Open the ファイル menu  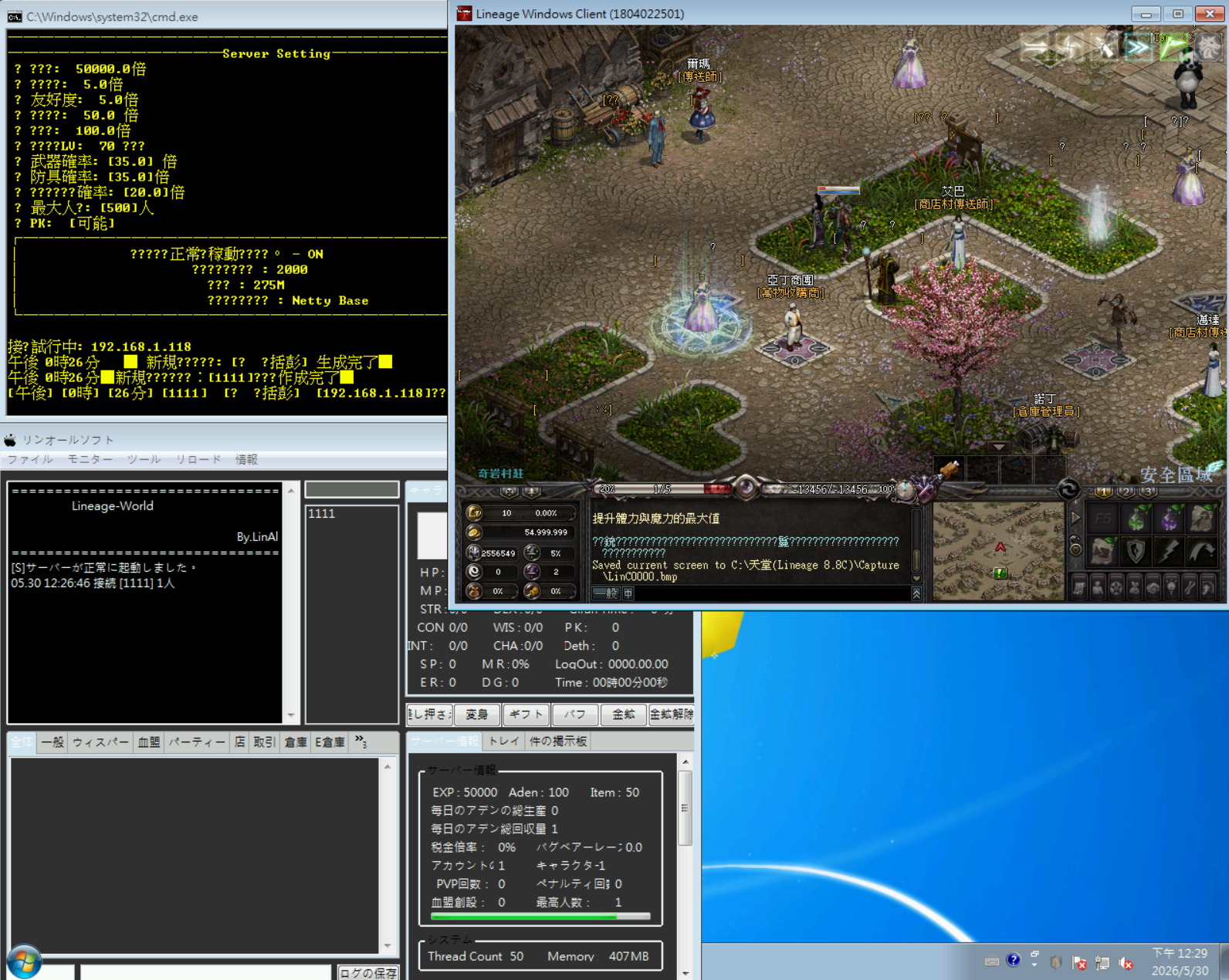click(30, 459)
